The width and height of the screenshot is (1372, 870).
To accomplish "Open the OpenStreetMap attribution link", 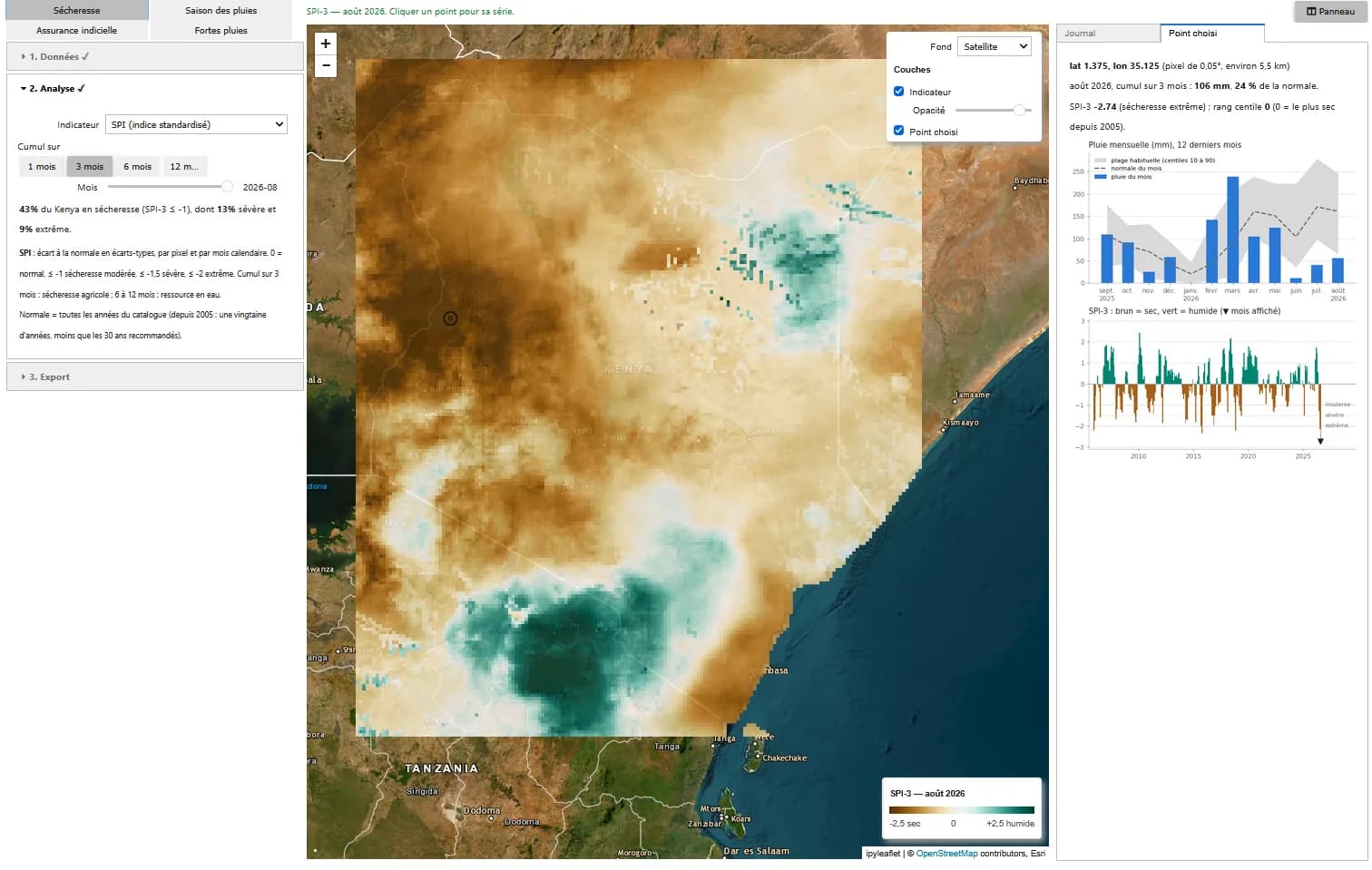I will [946, 854].
